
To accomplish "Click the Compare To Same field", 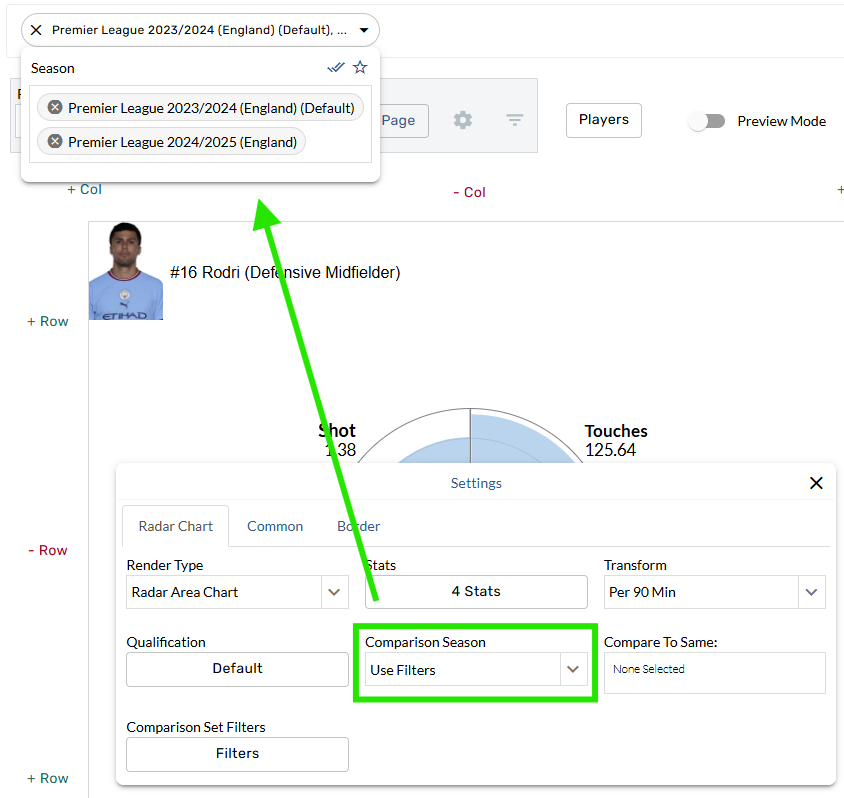I will click(x=714, y=673).
